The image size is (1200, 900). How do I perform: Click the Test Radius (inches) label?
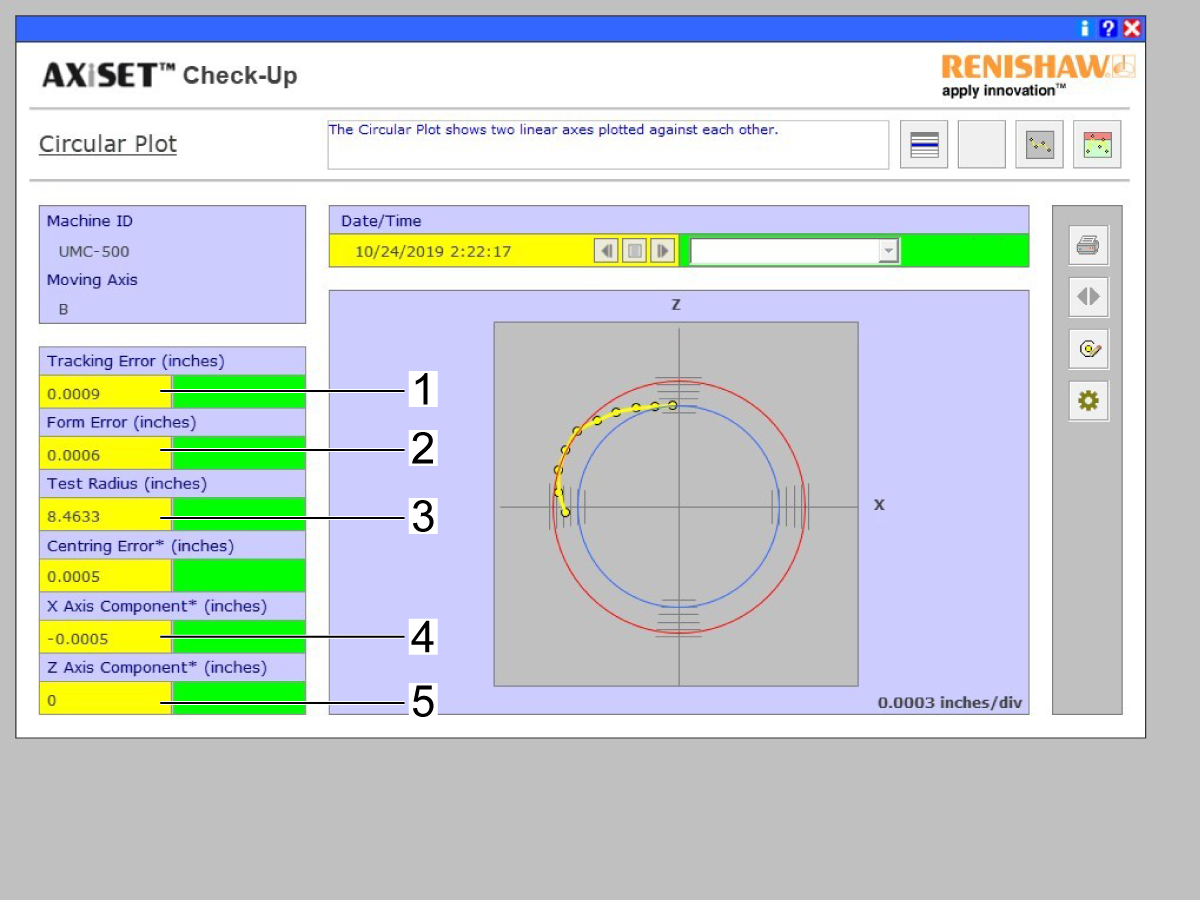(127, 483)
